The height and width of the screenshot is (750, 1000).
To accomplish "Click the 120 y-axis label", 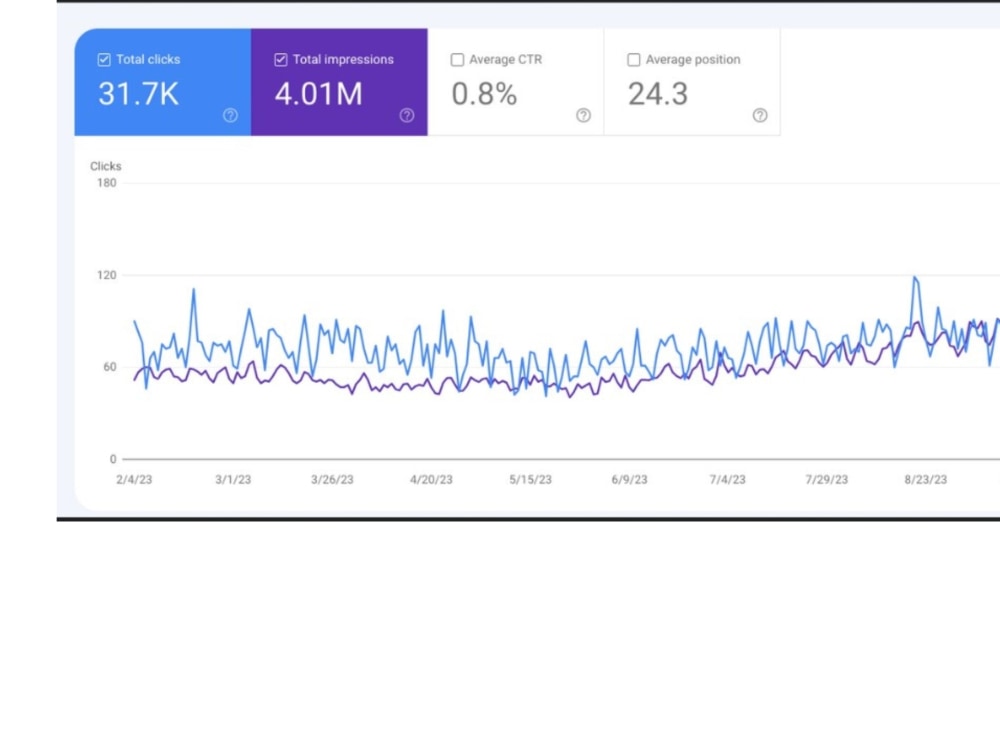I will [107, 275].
